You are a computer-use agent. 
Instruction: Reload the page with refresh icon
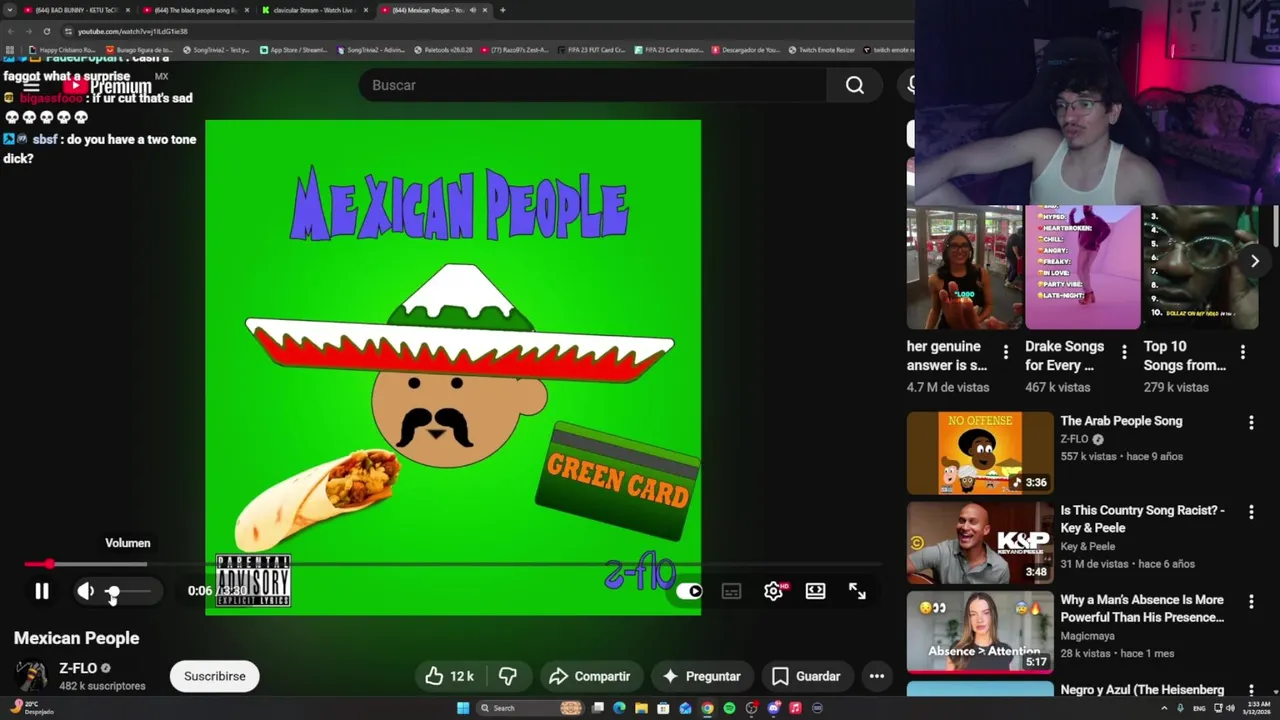pos(46,31)
